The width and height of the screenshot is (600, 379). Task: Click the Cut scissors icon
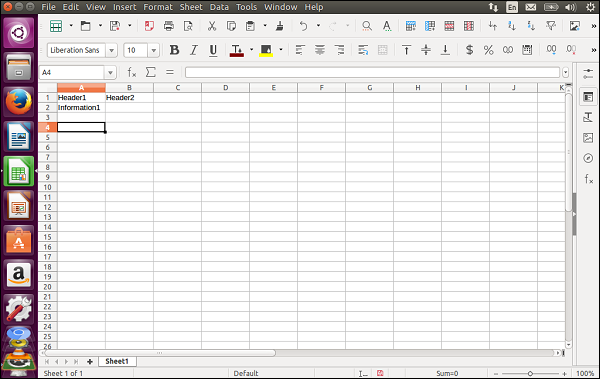(212, 26)
